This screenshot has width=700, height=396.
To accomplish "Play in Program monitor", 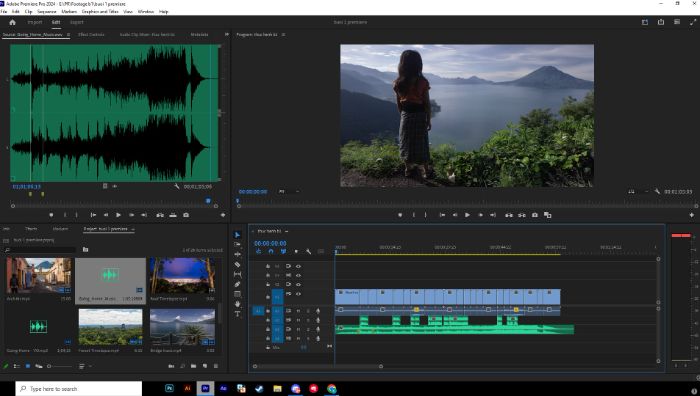I will click(467, 215).
